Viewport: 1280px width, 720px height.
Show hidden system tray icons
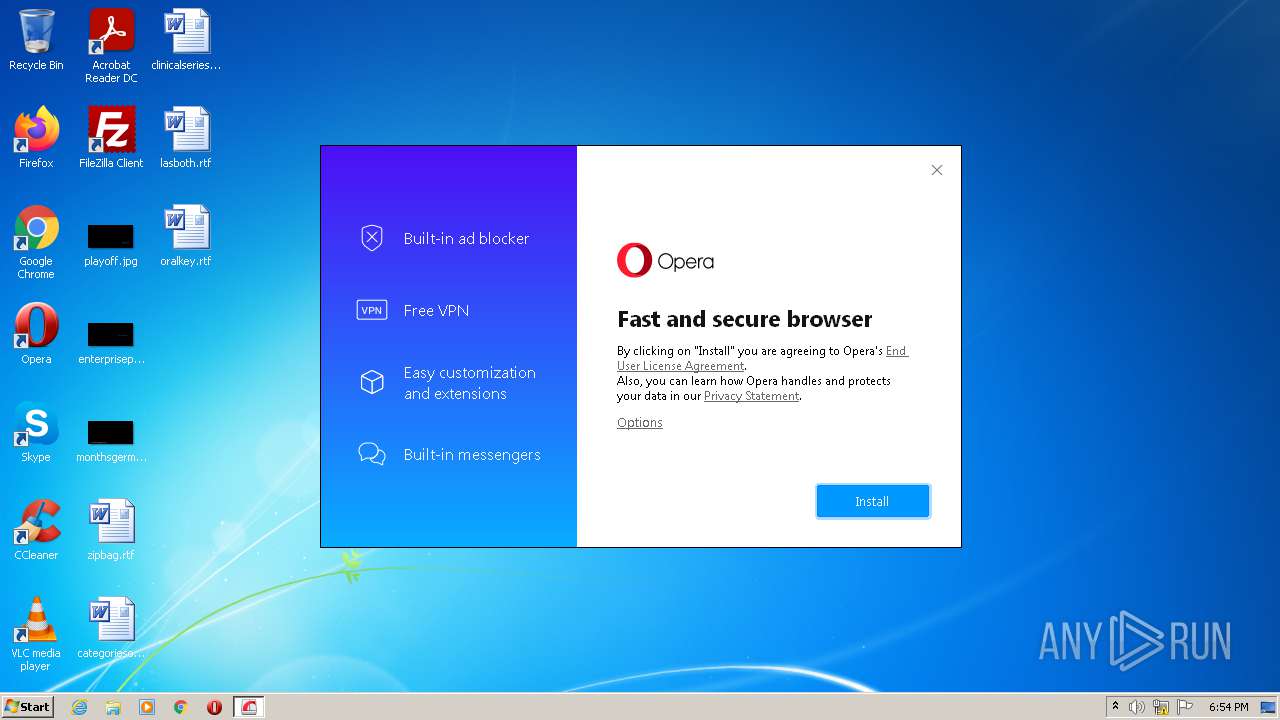click(x=1116, y=707)
